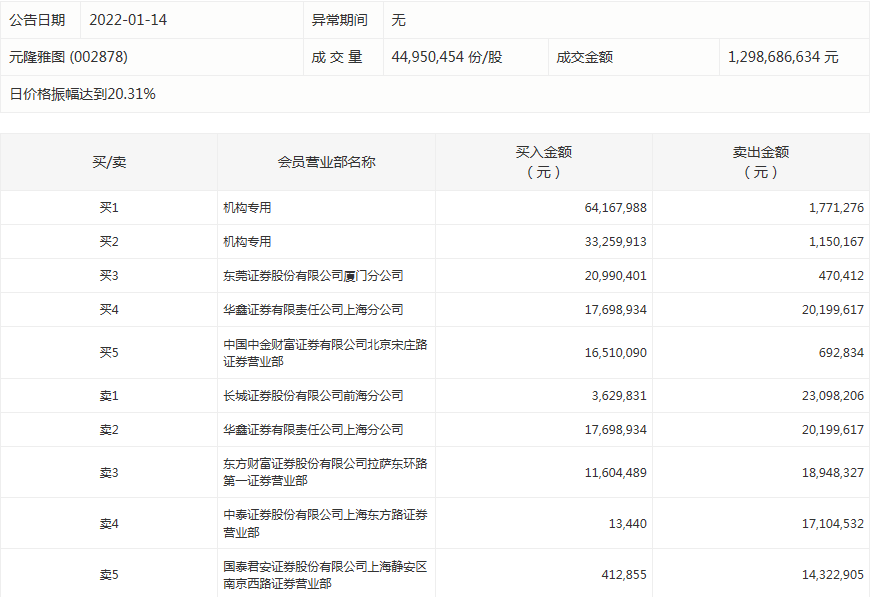Select buy amount 16,510,090
The width and height of the screenshot is (871, 597).
click(x=615, y=353)
